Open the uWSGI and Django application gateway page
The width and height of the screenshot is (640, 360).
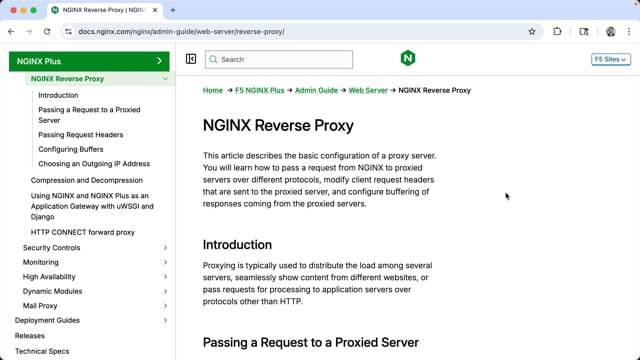(92, 206)
